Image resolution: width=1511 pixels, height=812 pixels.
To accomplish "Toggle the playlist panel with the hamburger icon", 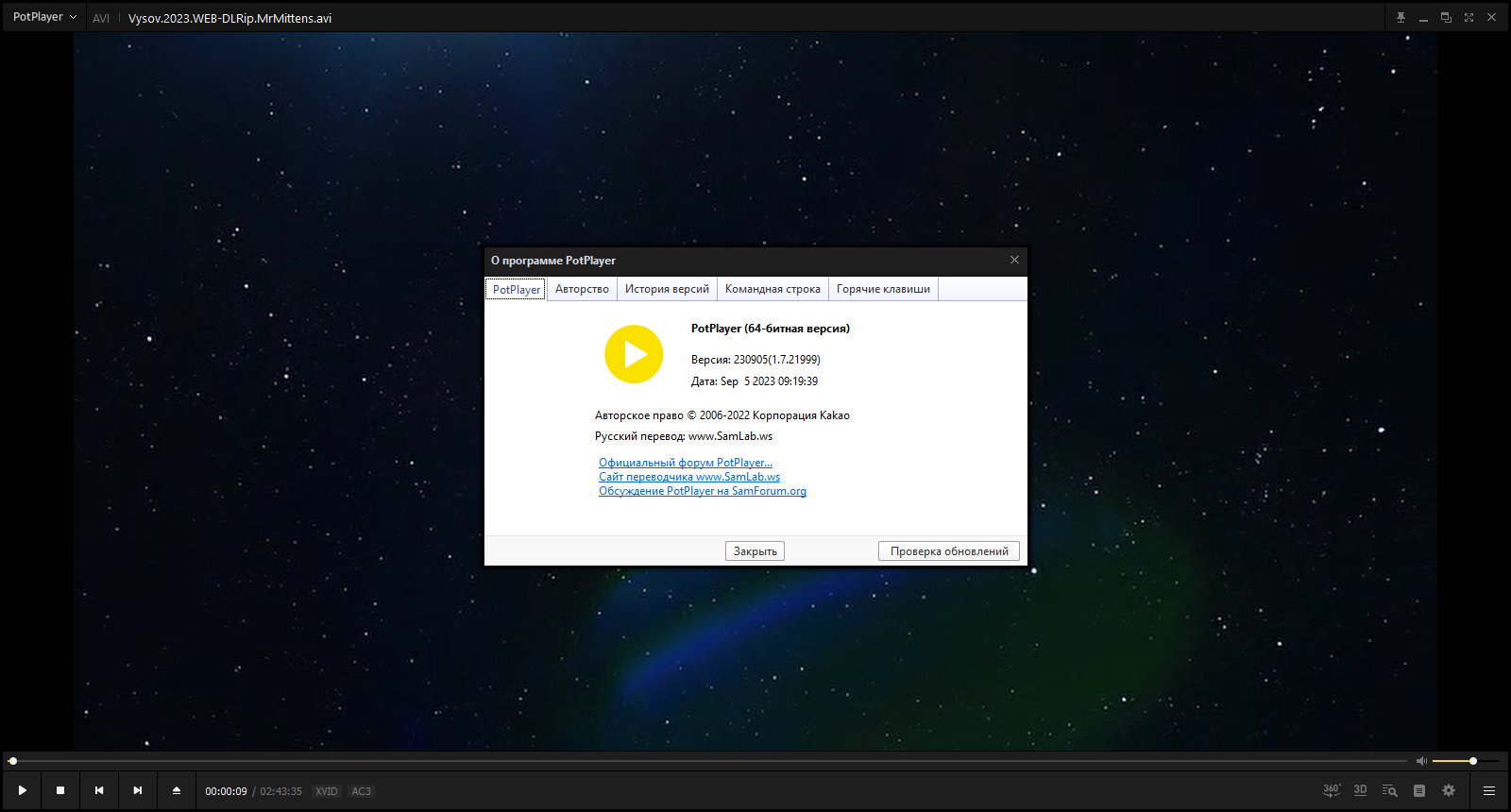I will (1489, 790).
